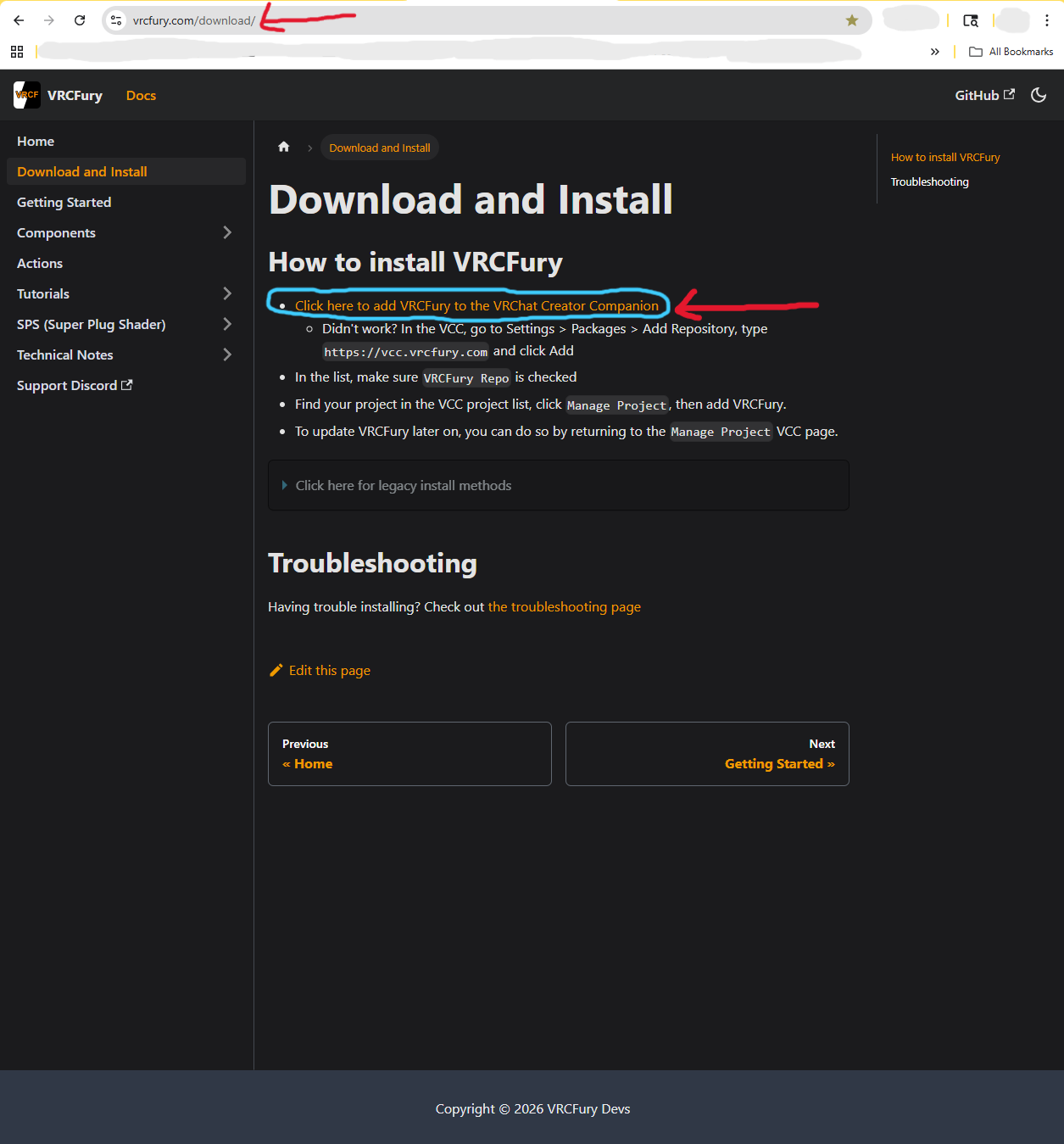The height and width of the screenshot is (1144, 1064).
Task: Expand the Technical Notes chevron
Action: [227, 354]
